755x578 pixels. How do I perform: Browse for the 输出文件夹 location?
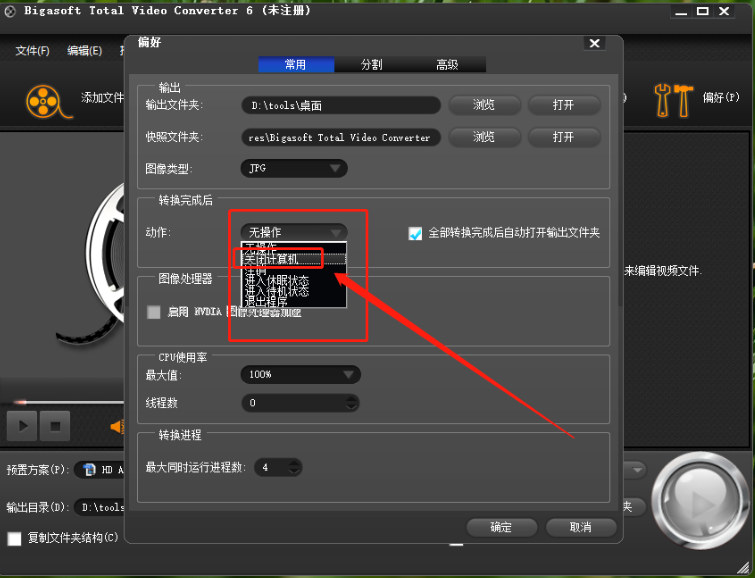pyautogui.click(x=484, y=105)
